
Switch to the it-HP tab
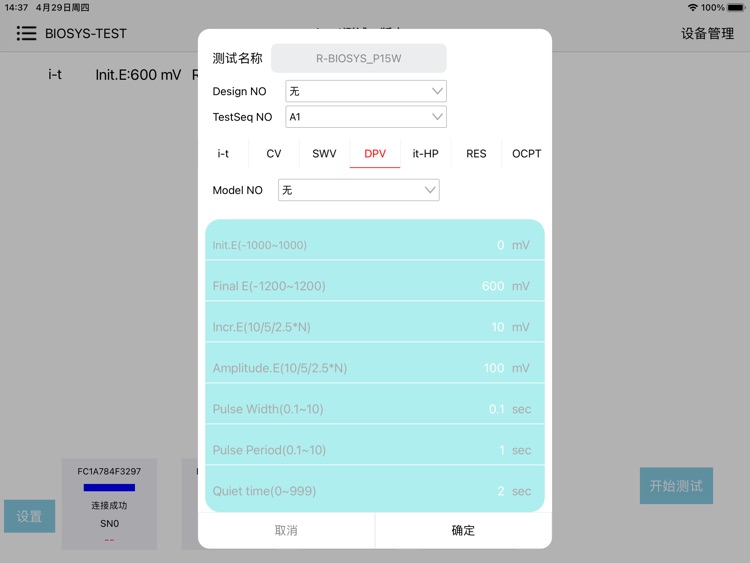[x=425, y=154]
